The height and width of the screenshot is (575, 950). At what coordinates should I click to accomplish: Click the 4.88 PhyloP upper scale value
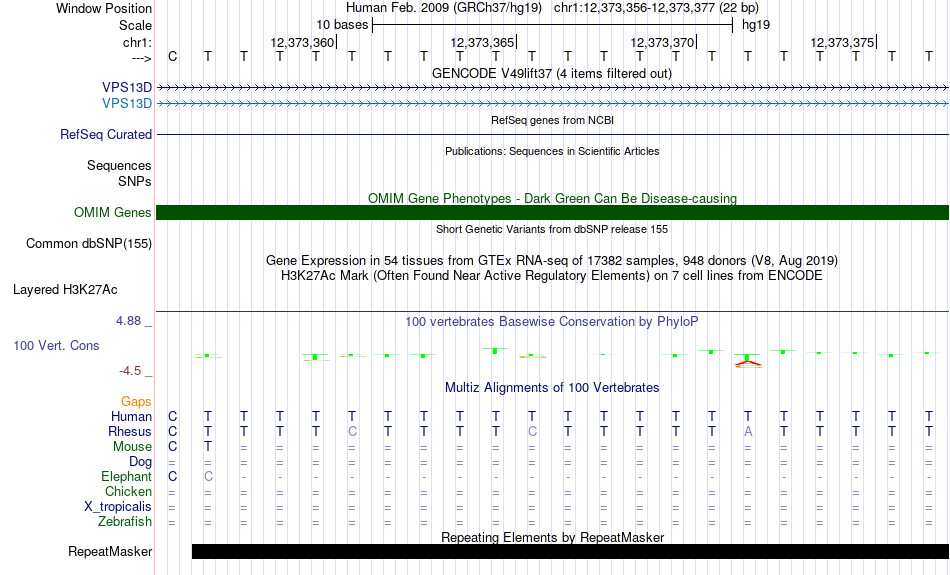click(x=128, y=321)
